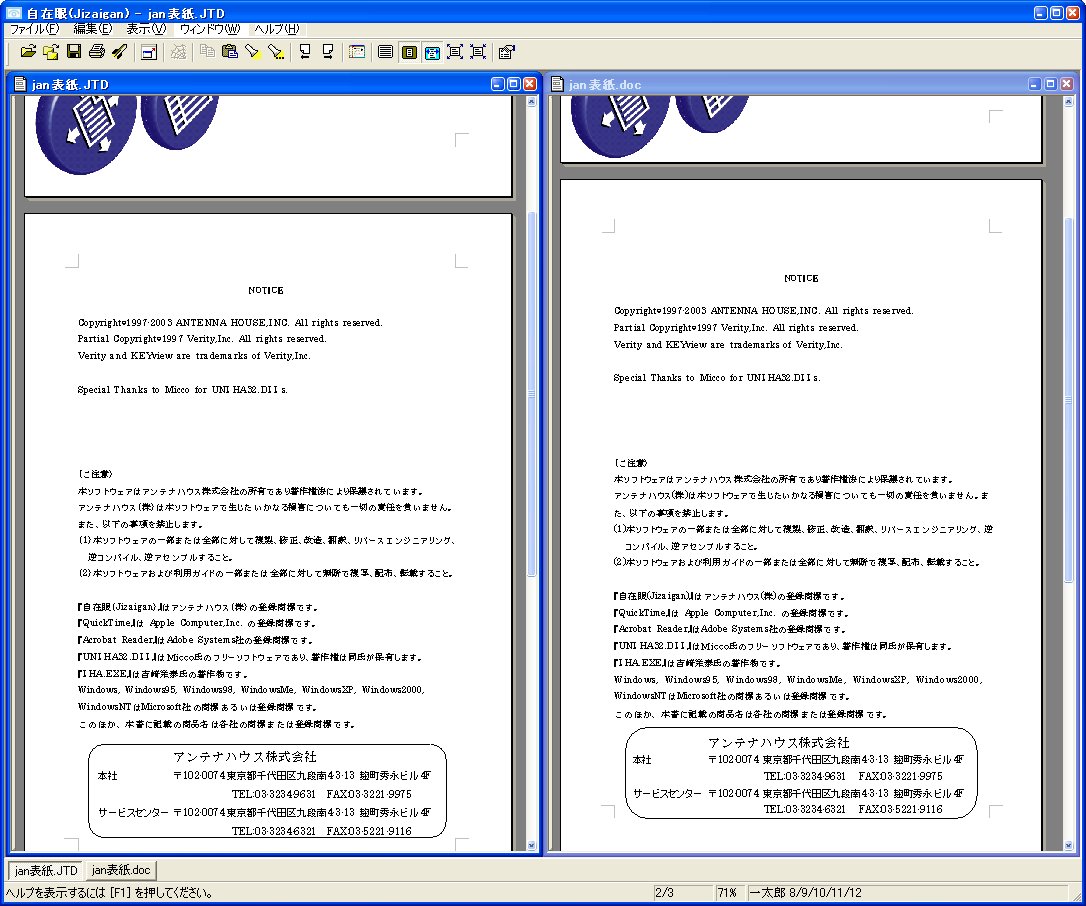1086x906 pixels.
Task: Open the ファイル(F) menu
Action: point(34,29)
